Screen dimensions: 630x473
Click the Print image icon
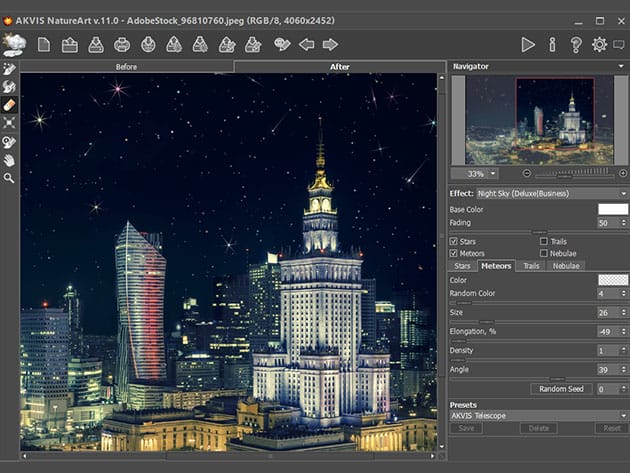click(x=122, y=44)
